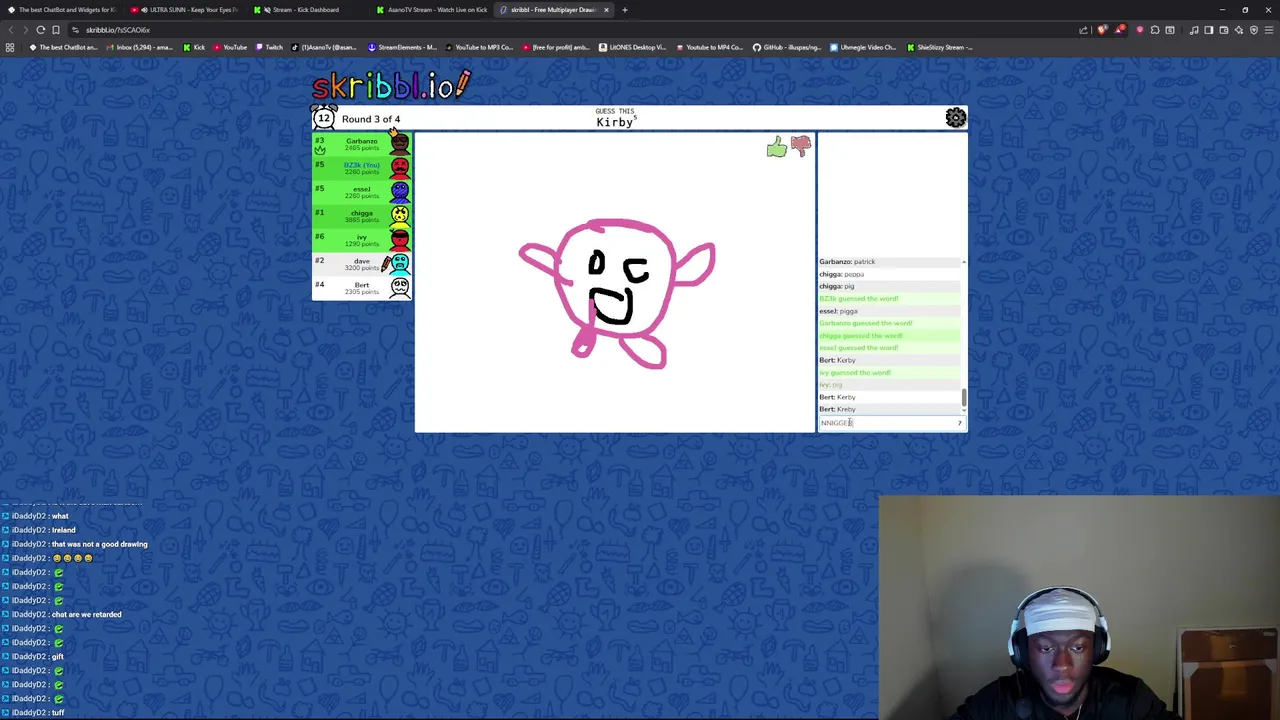The width and height of the screenshot is (1280, 720).
Task: Click the chat scroll up arrow
Action: [x=964, y=262]
